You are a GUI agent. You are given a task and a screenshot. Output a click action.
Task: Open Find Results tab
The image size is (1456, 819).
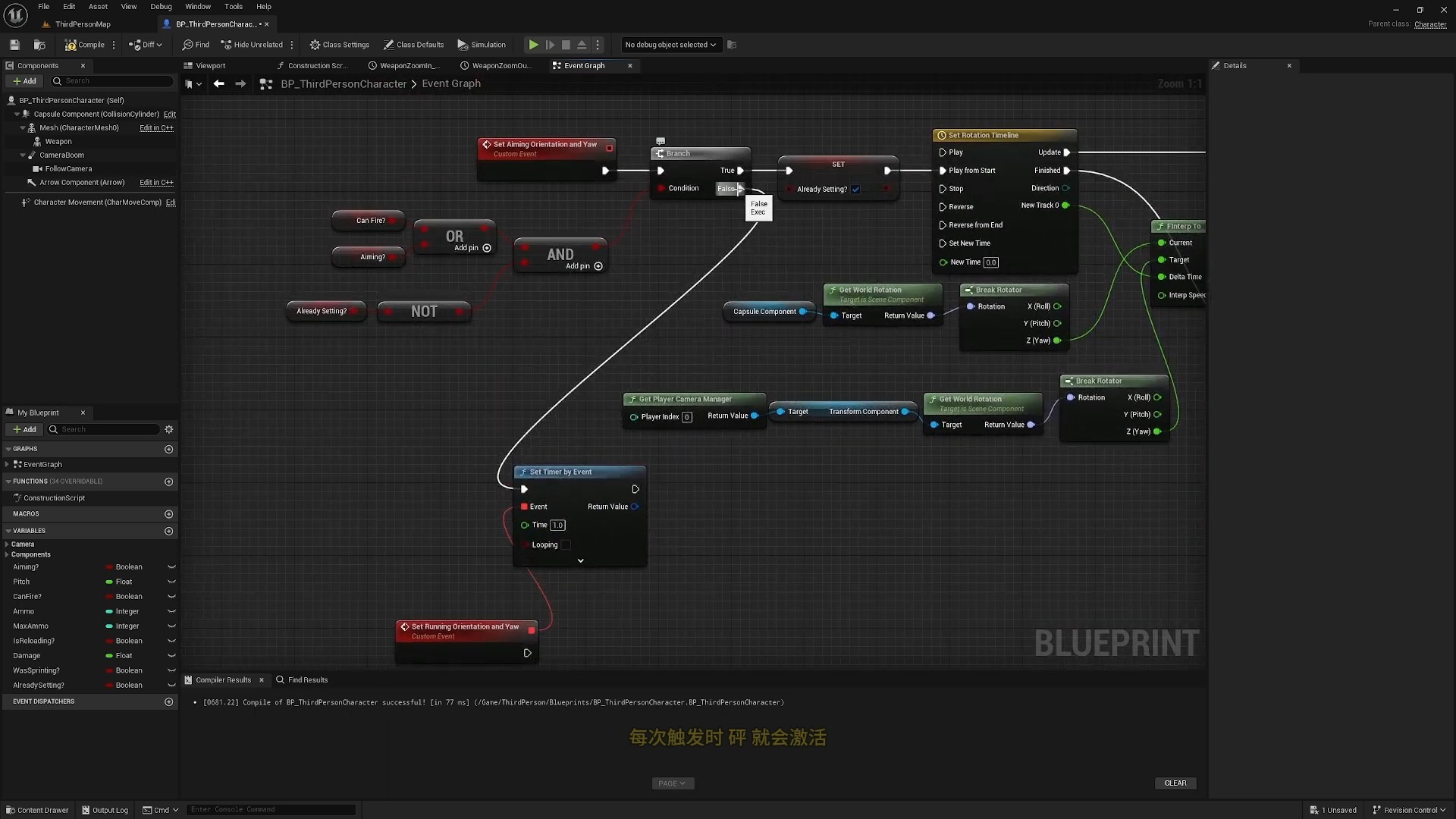[x=302, y=680]
